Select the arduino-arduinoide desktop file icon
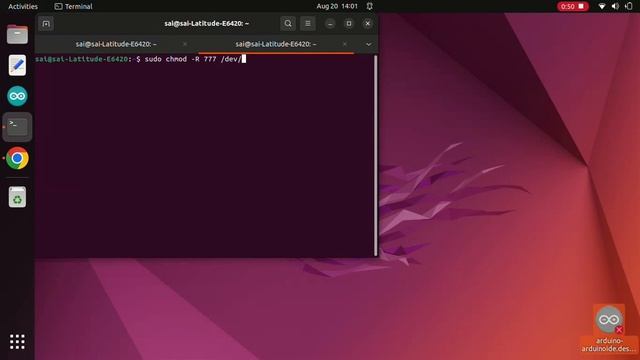640x360 pixels. tap(609, 329)
